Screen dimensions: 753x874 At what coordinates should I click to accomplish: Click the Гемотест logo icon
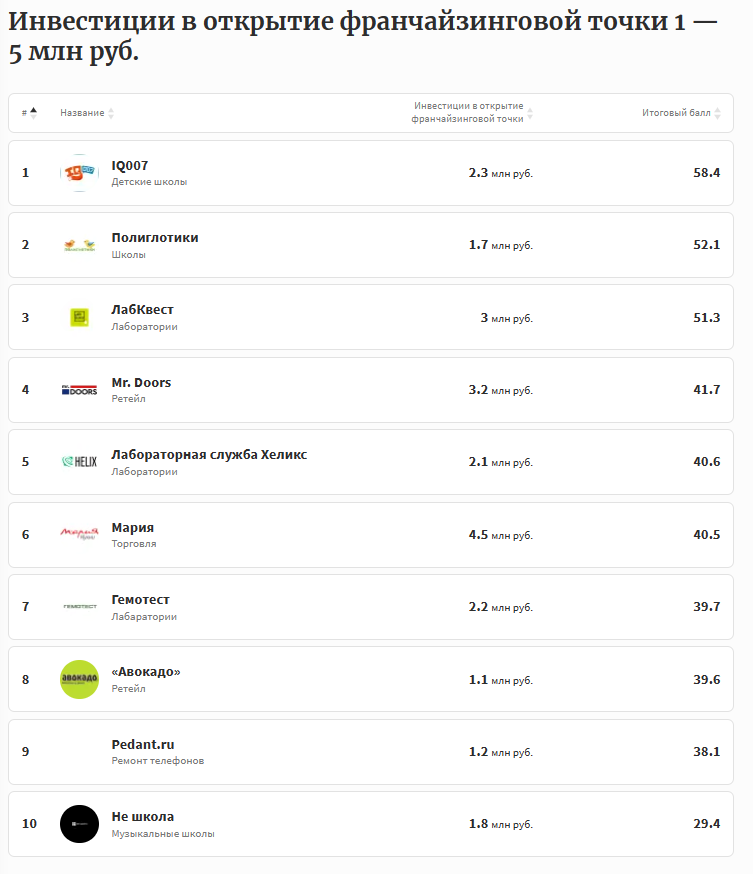[79, 607]
